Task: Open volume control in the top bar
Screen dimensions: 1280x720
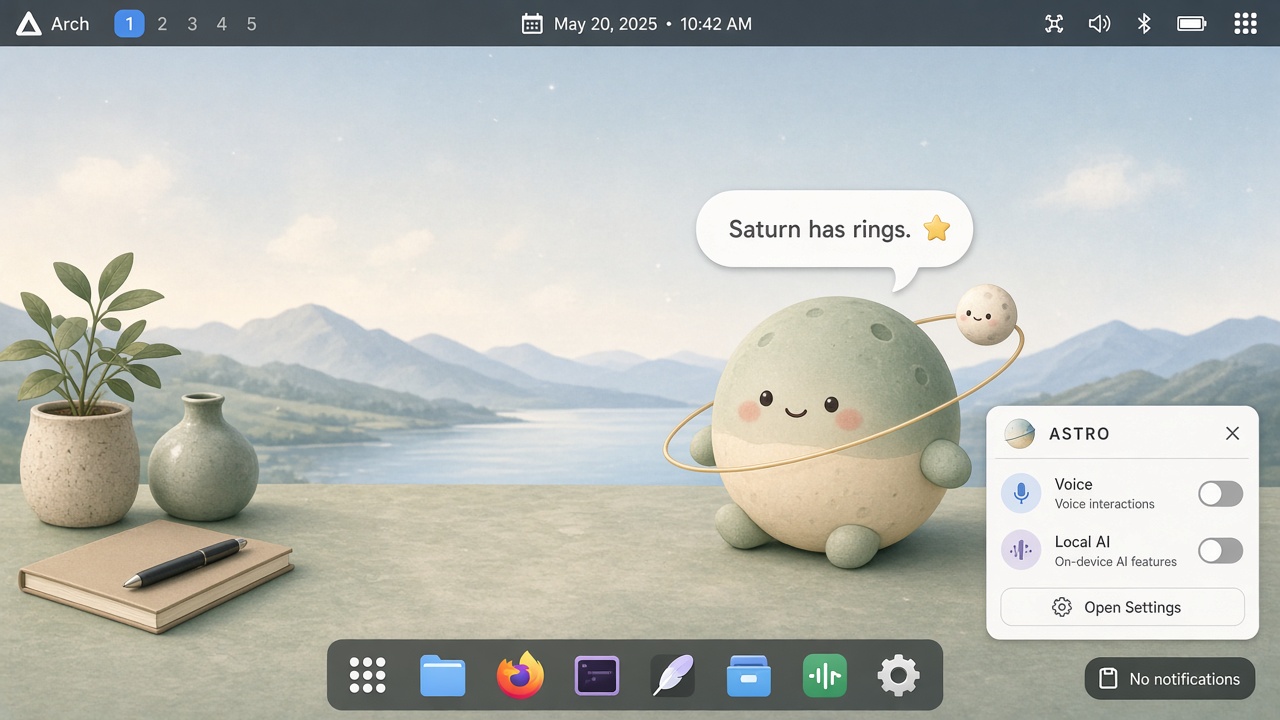Action: 1099,24
